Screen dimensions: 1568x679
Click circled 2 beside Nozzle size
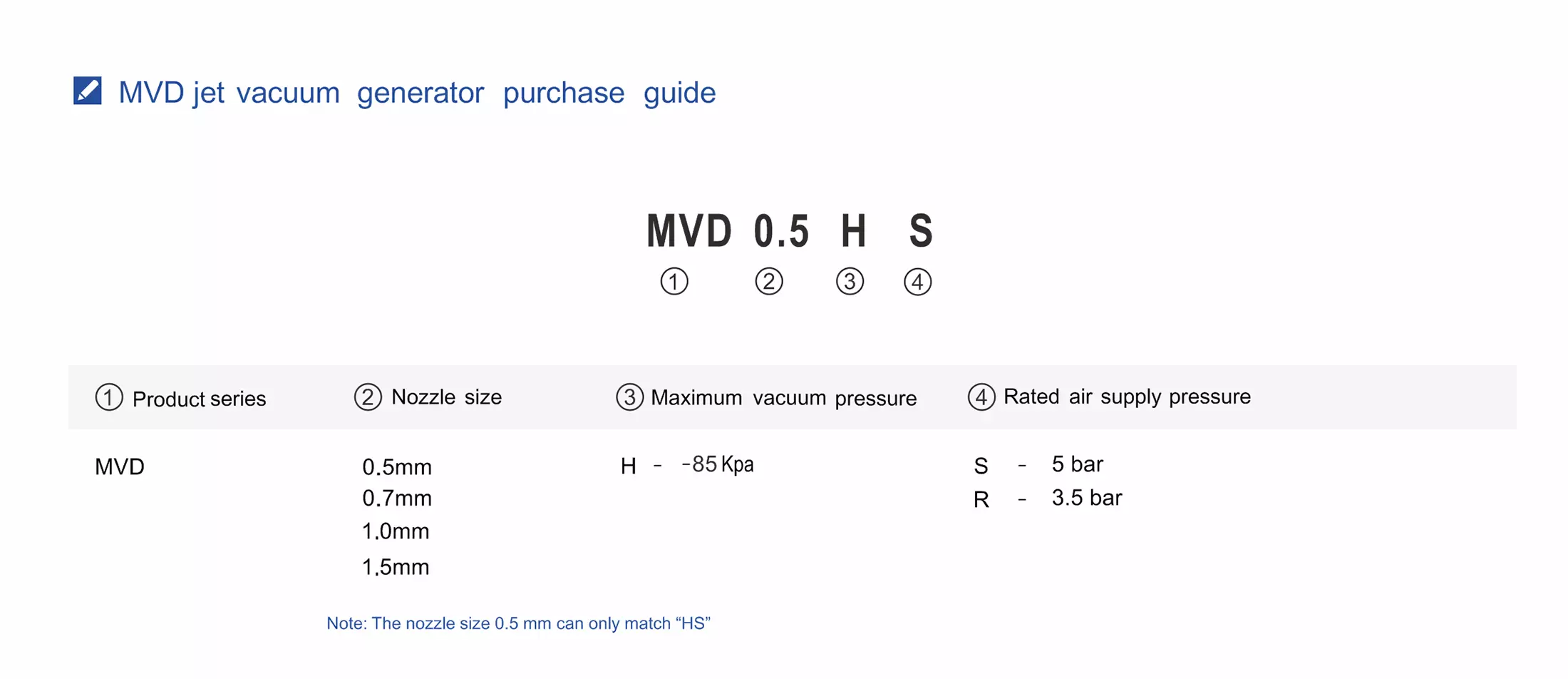368,397
